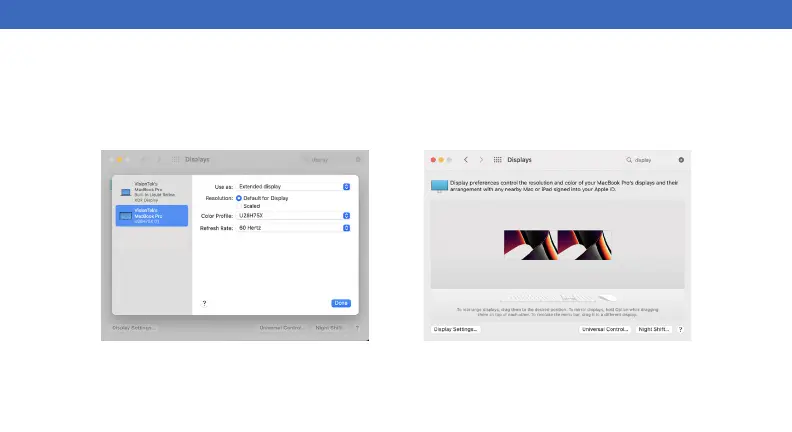The width and height of the screenshot is (792, 432).
Task: Select the U28H75X display entry in the sidebar
Action: pos(152,216)
